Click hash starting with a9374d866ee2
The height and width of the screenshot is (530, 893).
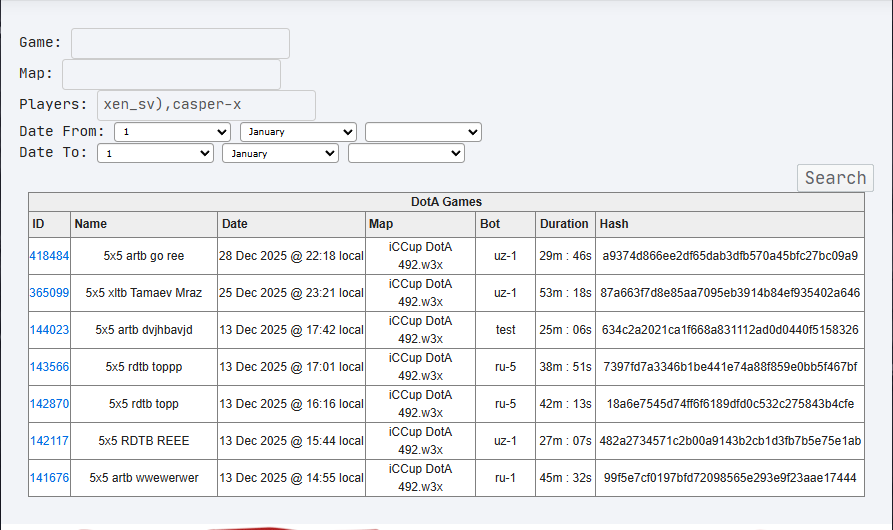(x=730, y=256)
